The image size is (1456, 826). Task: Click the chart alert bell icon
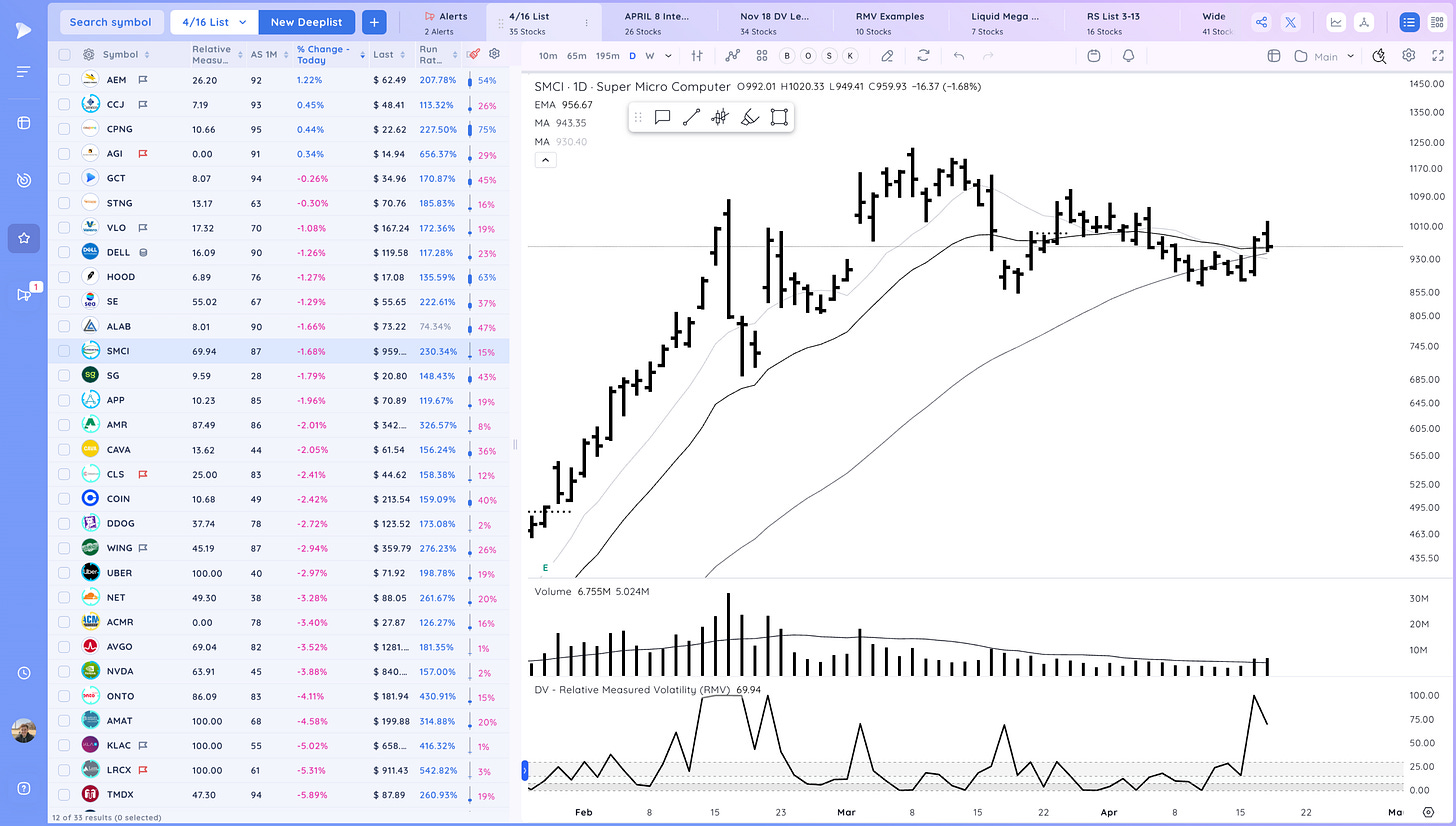click(x=1129, y=56)
